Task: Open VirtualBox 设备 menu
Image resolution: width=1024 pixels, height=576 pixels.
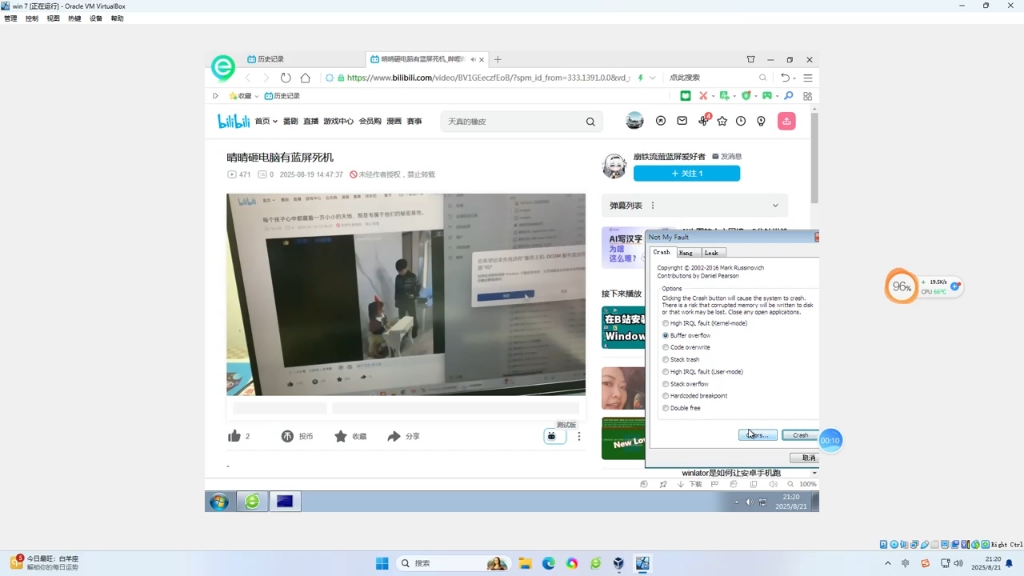Action: point(96,18)
